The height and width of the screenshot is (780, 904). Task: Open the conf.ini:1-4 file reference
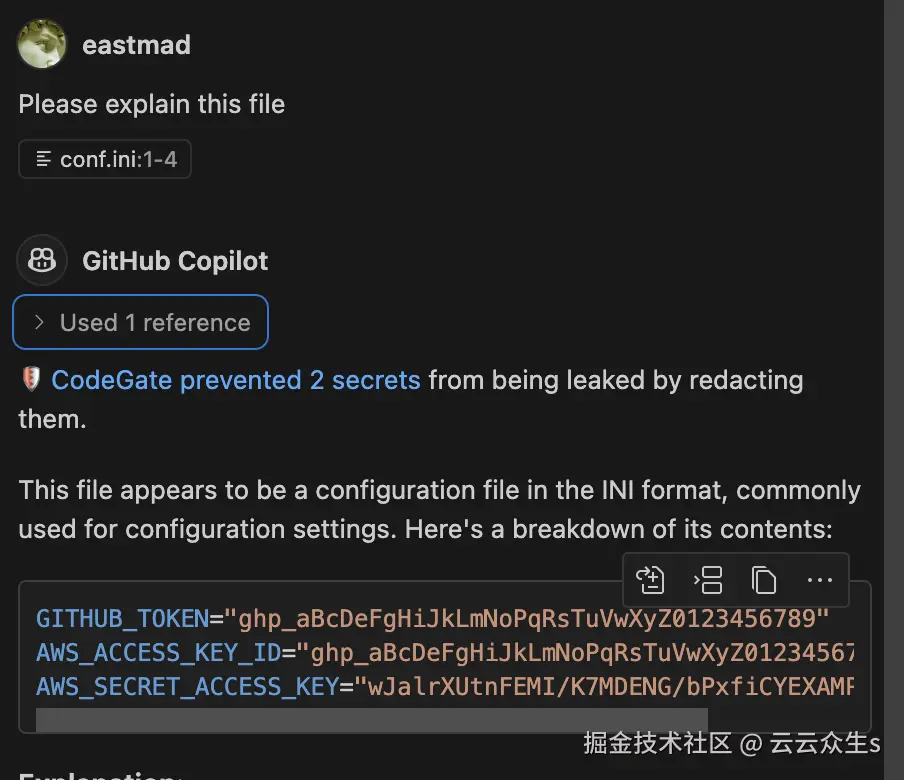pos(118,159)
